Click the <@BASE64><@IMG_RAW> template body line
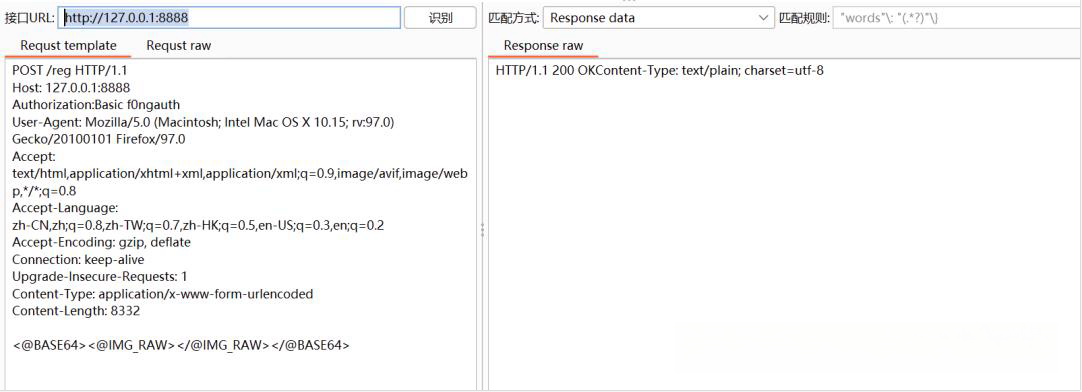1082x392 pixels. coord(181,345)
